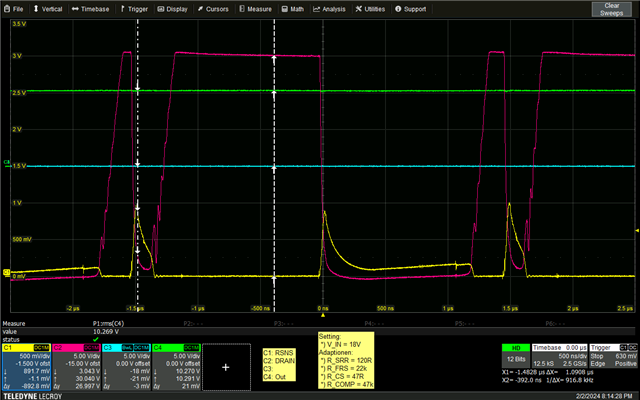The width and height of the screenshot is (640, 400).
Task: Select the yellow C1 channel descriptor box
Action: (25, 366)
